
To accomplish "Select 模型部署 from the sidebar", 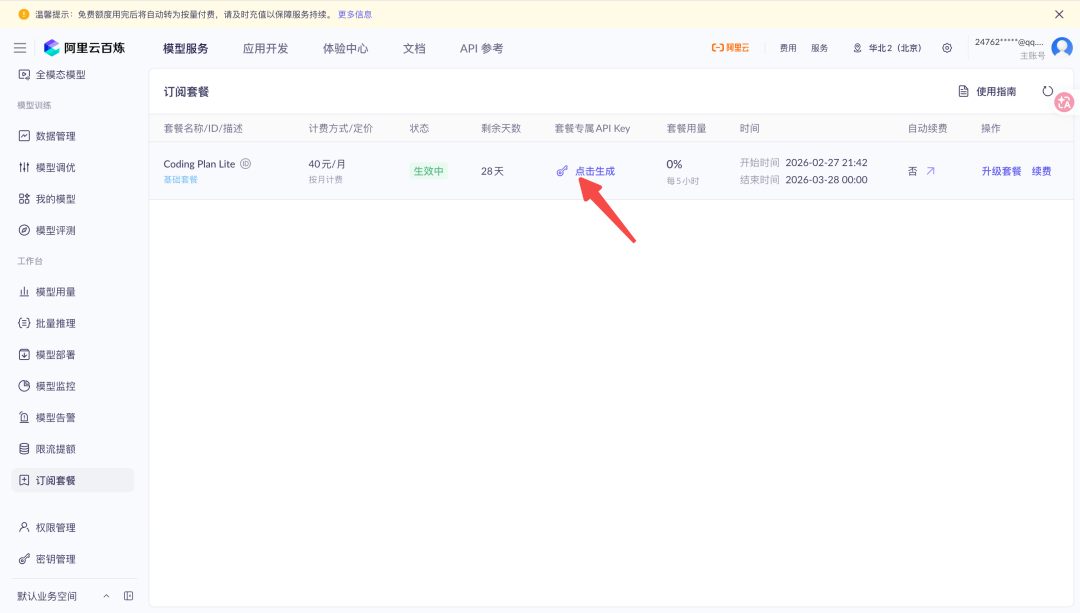I will click(59, 354).
